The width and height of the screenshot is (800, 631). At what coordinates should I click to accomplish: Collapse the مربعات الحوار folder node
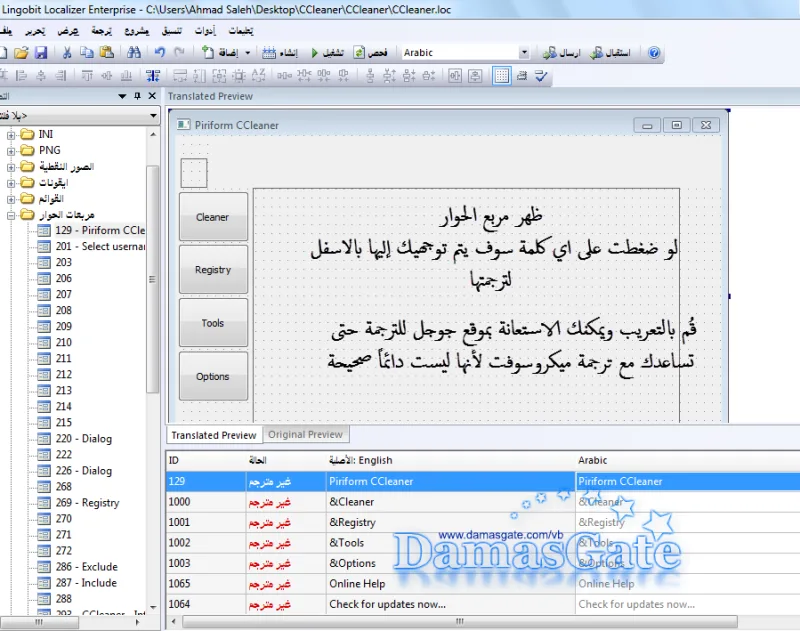pos(11,215)
